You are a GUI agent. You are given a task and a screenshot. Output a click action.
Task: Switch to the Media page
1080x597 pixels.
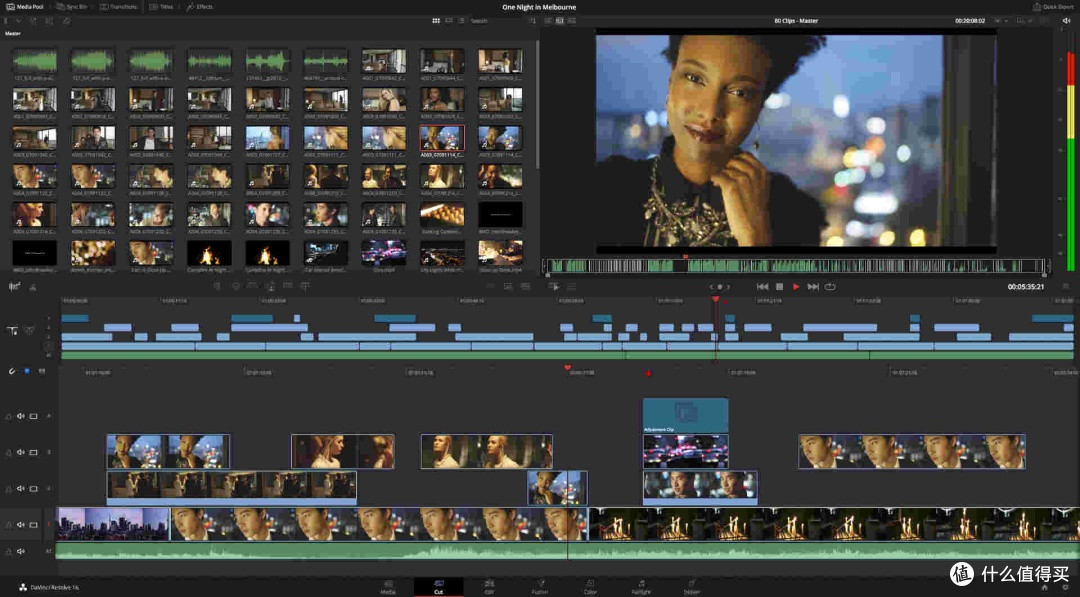pyautogui.click(x=388, y=587)
